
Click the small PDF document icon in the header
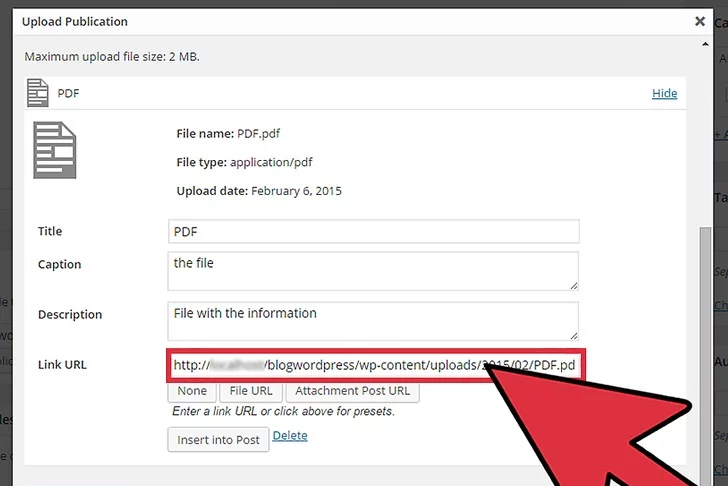38,93
